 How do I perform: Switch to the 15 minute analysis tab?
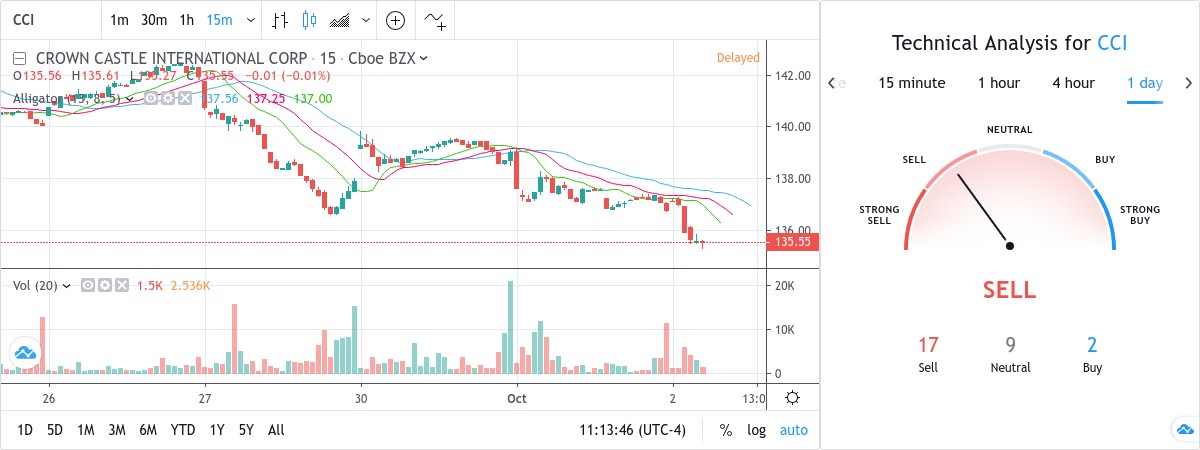pos(912,83)
